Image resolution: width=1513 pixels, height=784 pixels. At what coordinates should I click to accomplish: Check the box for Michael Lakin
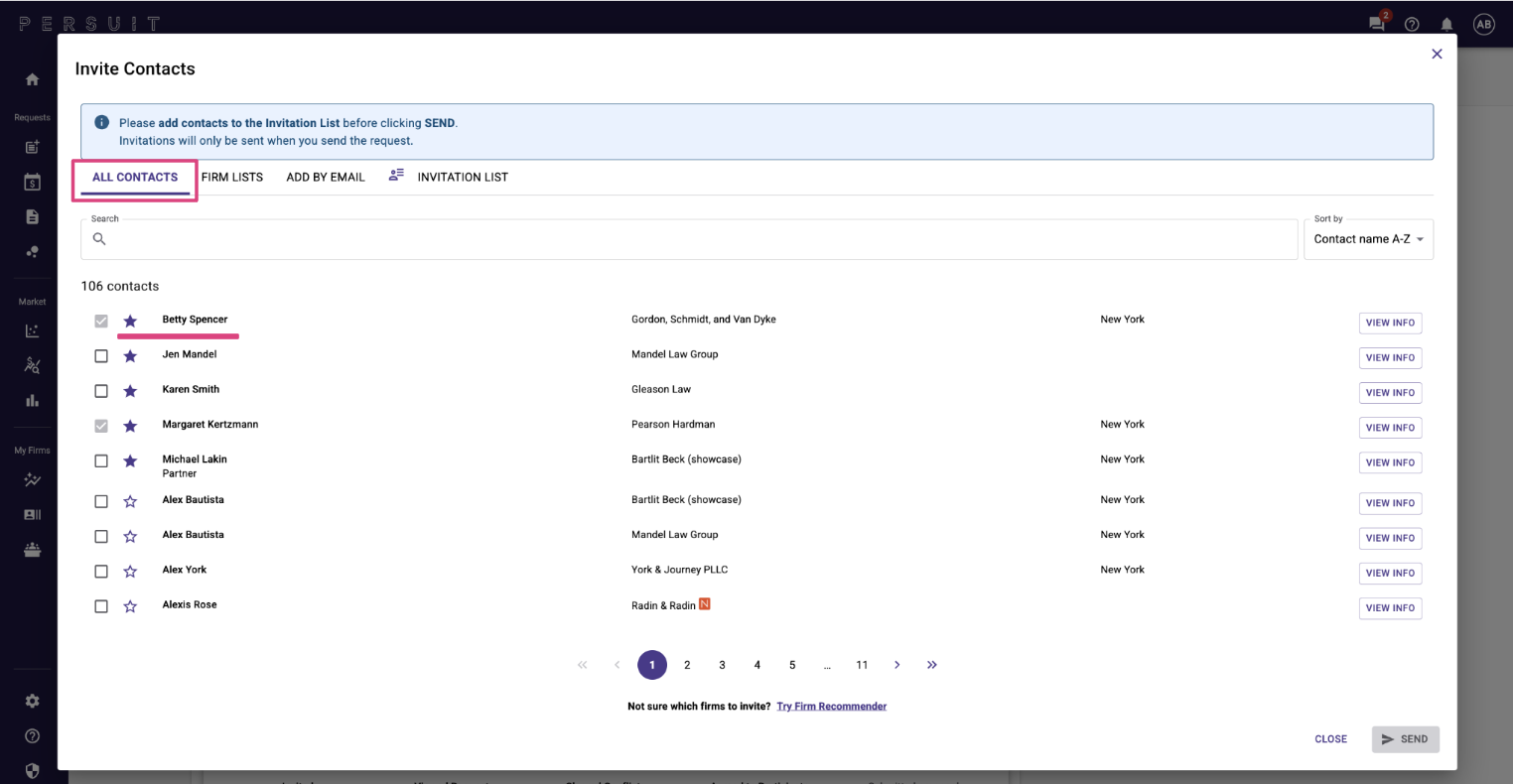(101, 460)
